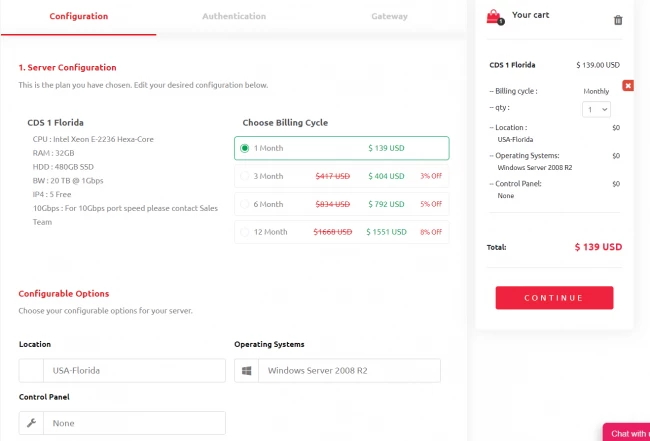Choose the 6 Month billing option
This screenshot has width=650, height=441.
[342, 204]
